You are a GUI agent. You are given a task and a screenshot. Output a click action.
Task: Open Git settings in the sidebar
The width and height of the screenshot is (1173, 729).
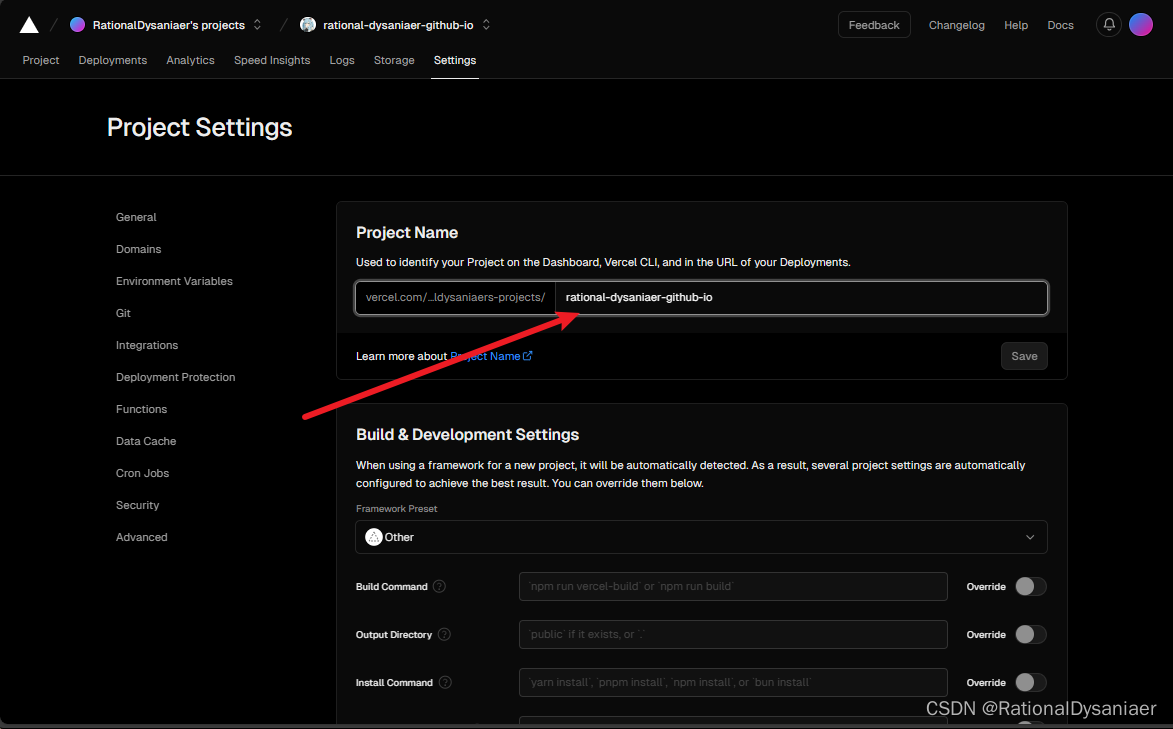click(123, 313)
